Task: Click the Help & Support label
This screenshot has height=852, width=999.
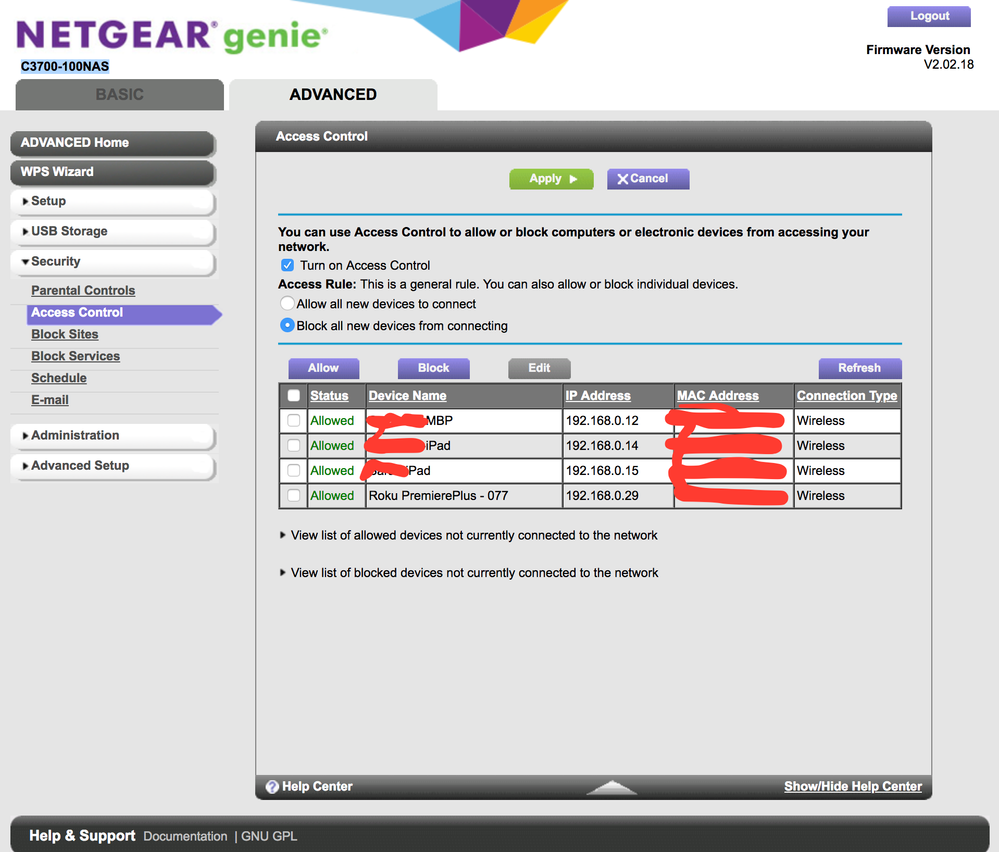Action: [x=82, y=836]
